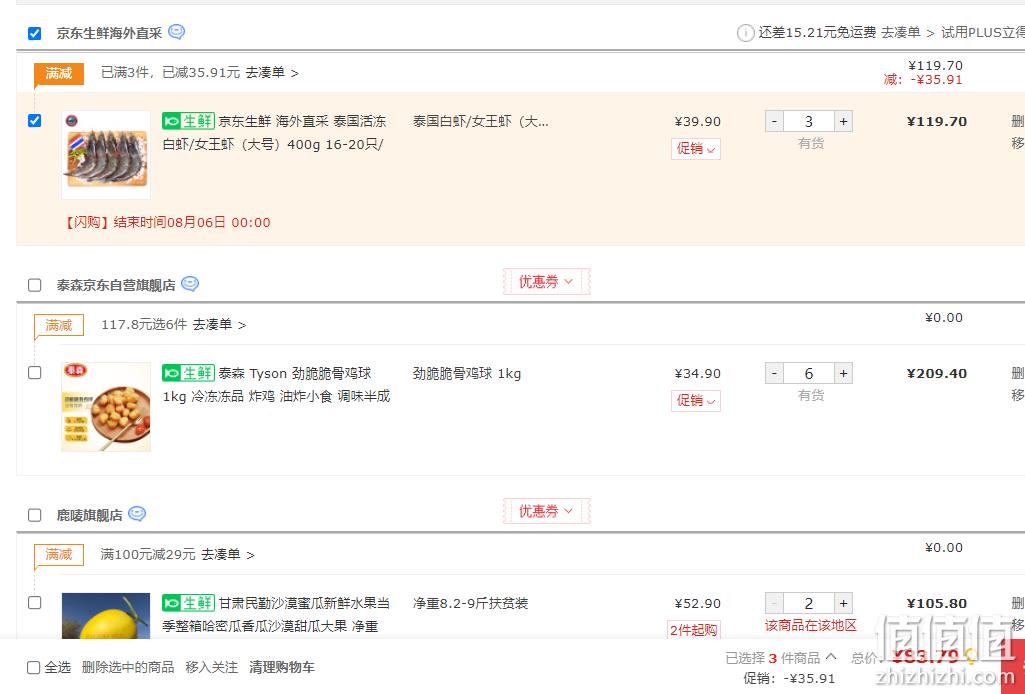Check the 甘肃民勤沙漠蜜瓜 item checkbox

coord(35,603)
